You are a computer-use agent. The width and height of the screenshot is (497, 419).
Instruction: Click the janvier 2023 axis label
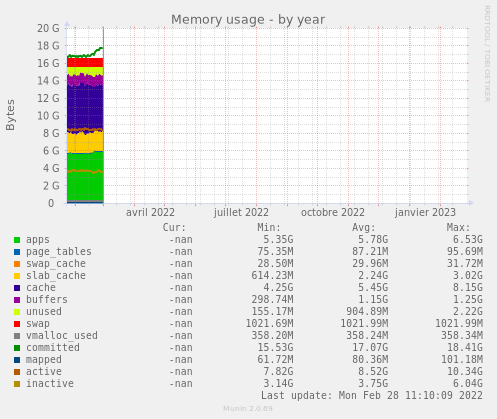pos(425,212)
